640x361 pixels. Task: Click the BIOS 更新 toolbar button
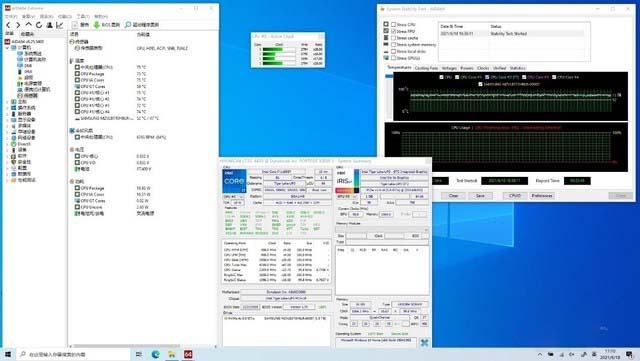[107, 25]
